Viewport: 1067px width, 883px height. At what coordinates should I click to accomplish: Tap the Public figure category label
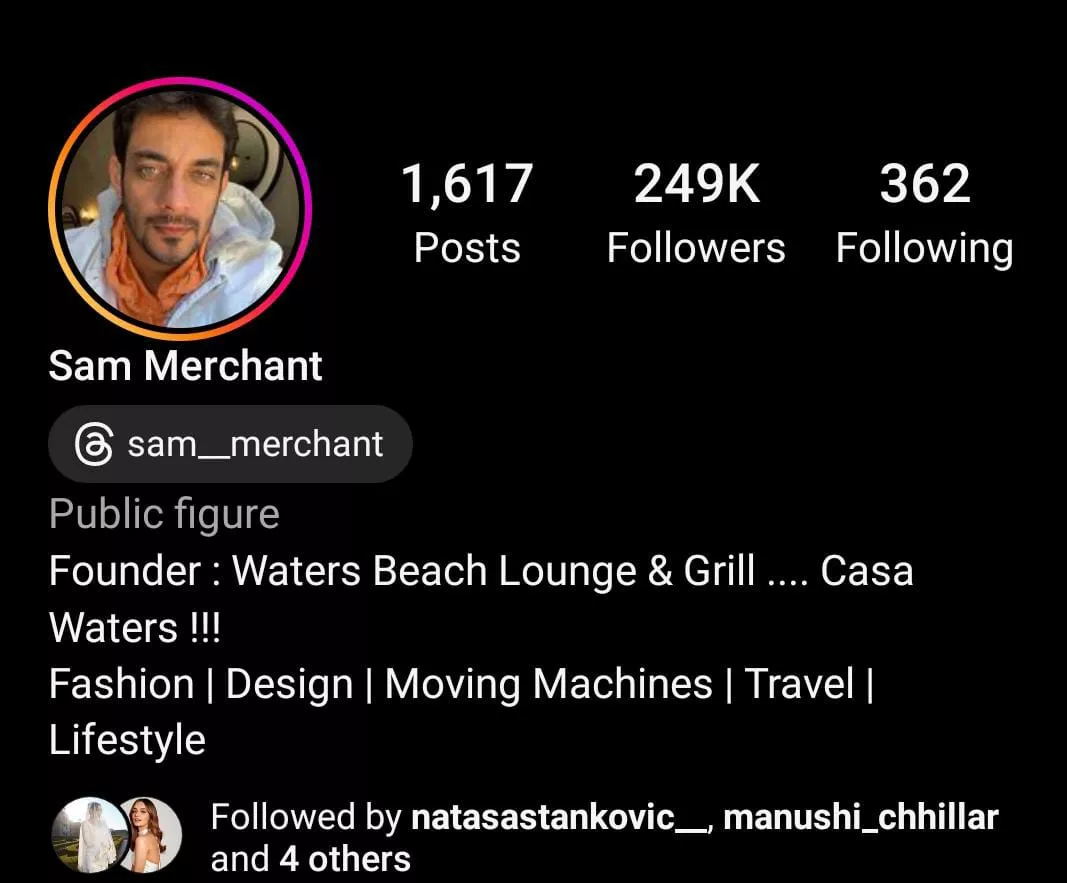tap(164, 514)
